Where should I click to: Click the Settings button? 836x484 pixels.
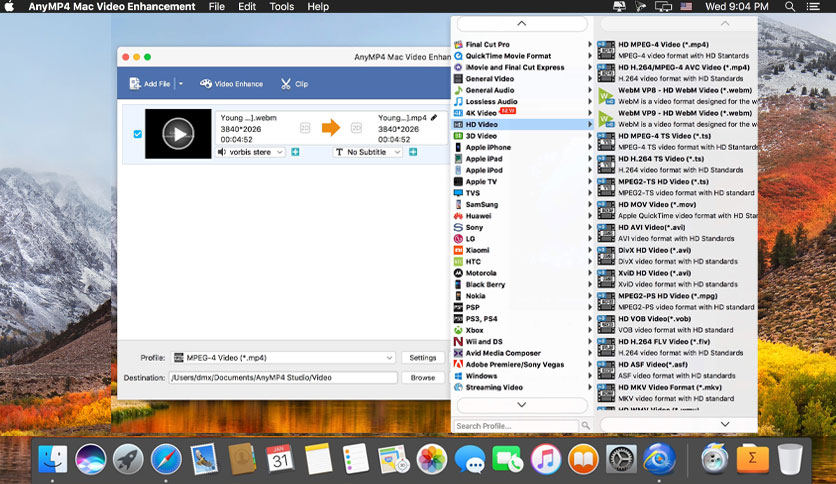pyautogui.click(x=423, y=358)
